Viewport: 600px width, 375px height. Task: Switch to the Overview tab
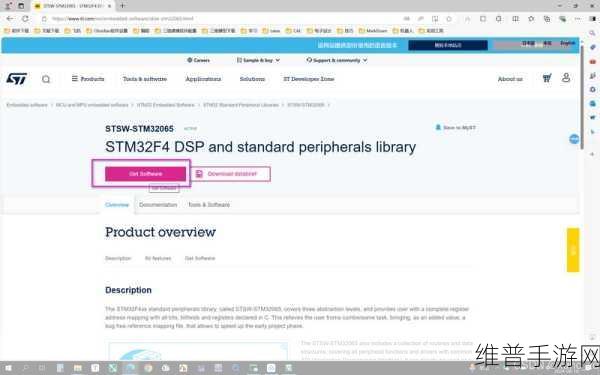(117, 205)
